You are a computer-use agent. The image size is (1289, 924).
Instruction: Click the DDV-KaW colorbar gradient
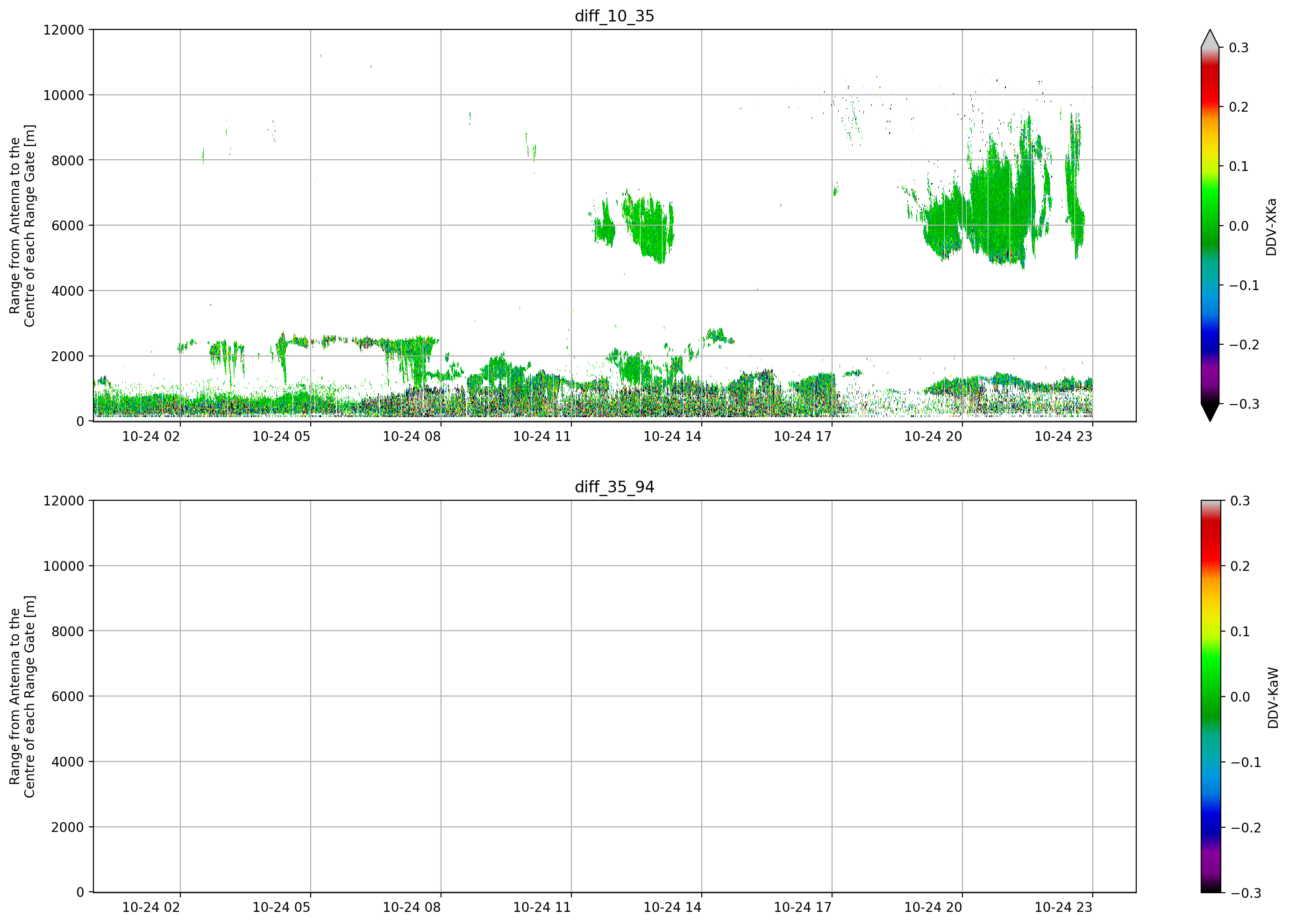click(1210, 697)
